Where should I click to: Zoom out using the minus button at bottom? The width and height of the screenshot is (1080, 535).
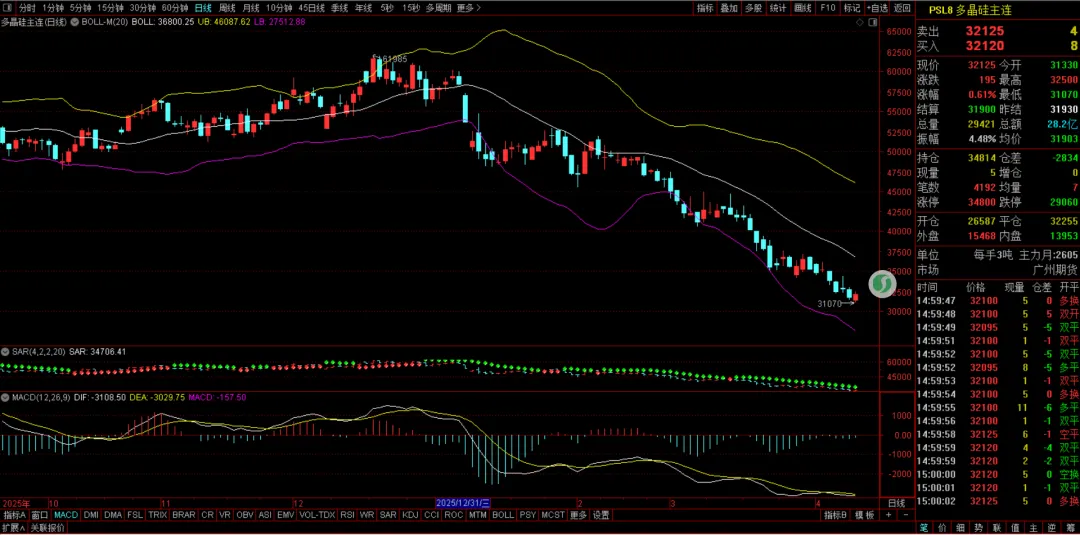point(905,514)
